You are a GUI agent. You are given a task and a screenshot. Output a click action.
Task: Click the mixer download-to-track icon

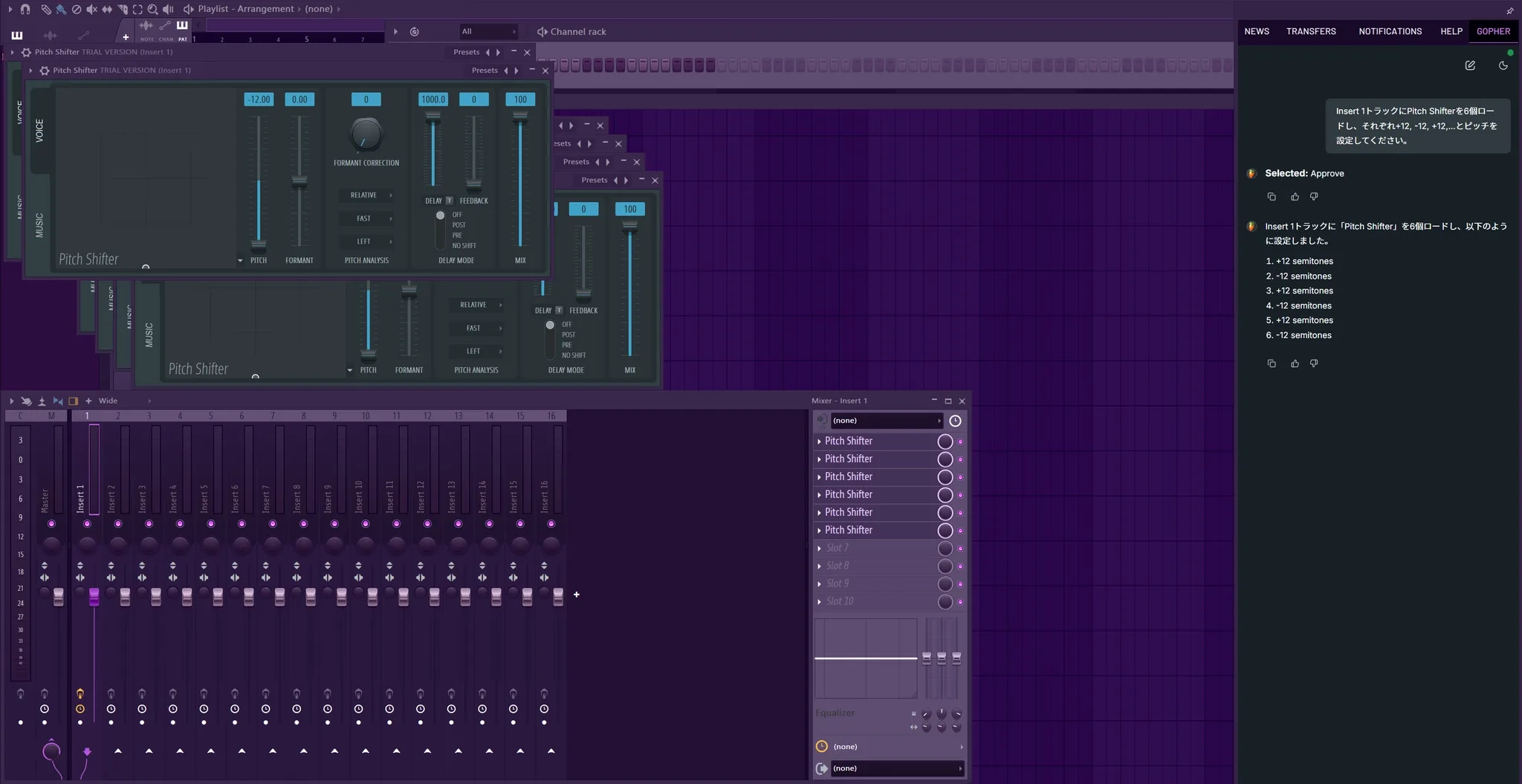click(42, 401)
